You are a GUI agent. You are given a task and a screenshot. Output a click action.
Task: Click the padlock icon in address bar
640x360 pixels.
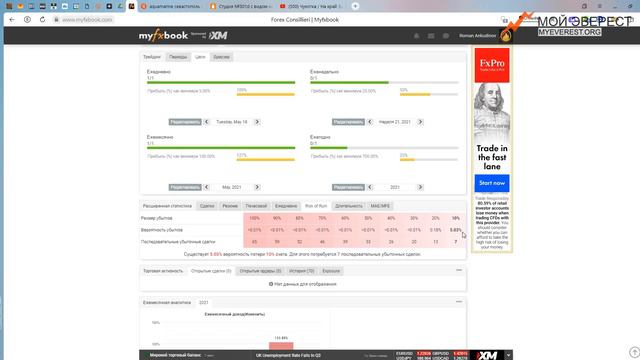click(x=56, y=20)
